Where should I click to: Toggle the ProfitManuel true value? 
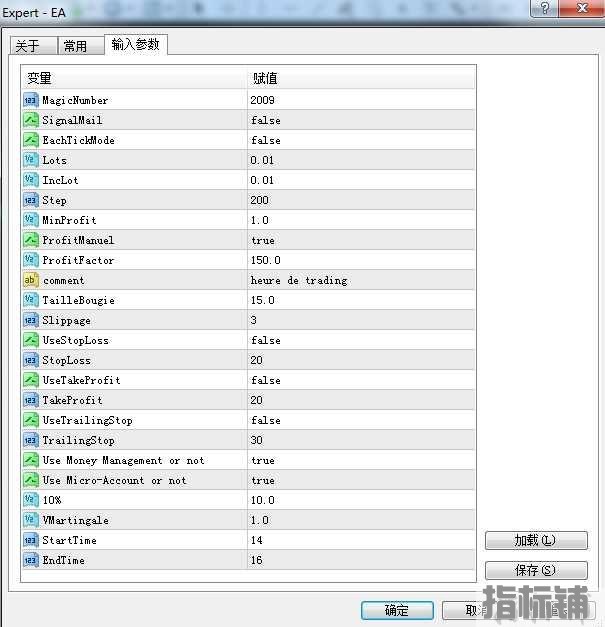click(x=360, y=240)
